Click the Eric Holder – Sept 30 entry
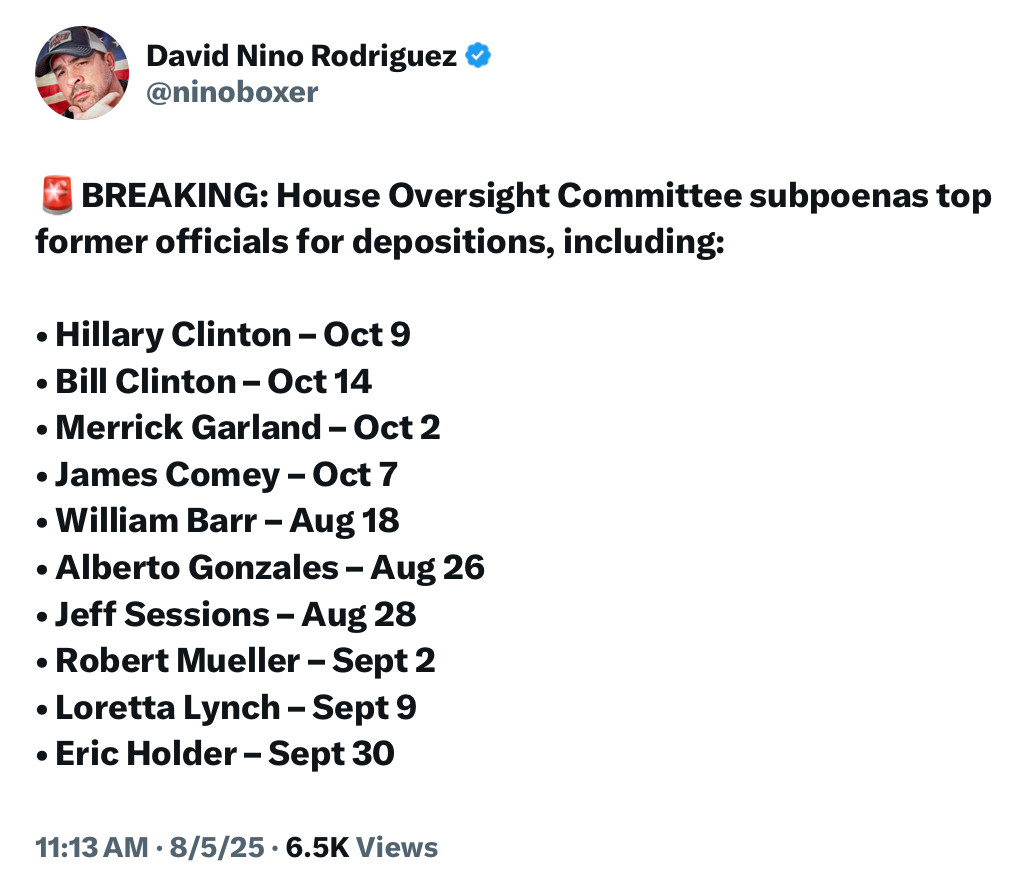1010x883 pixels. 224,753
